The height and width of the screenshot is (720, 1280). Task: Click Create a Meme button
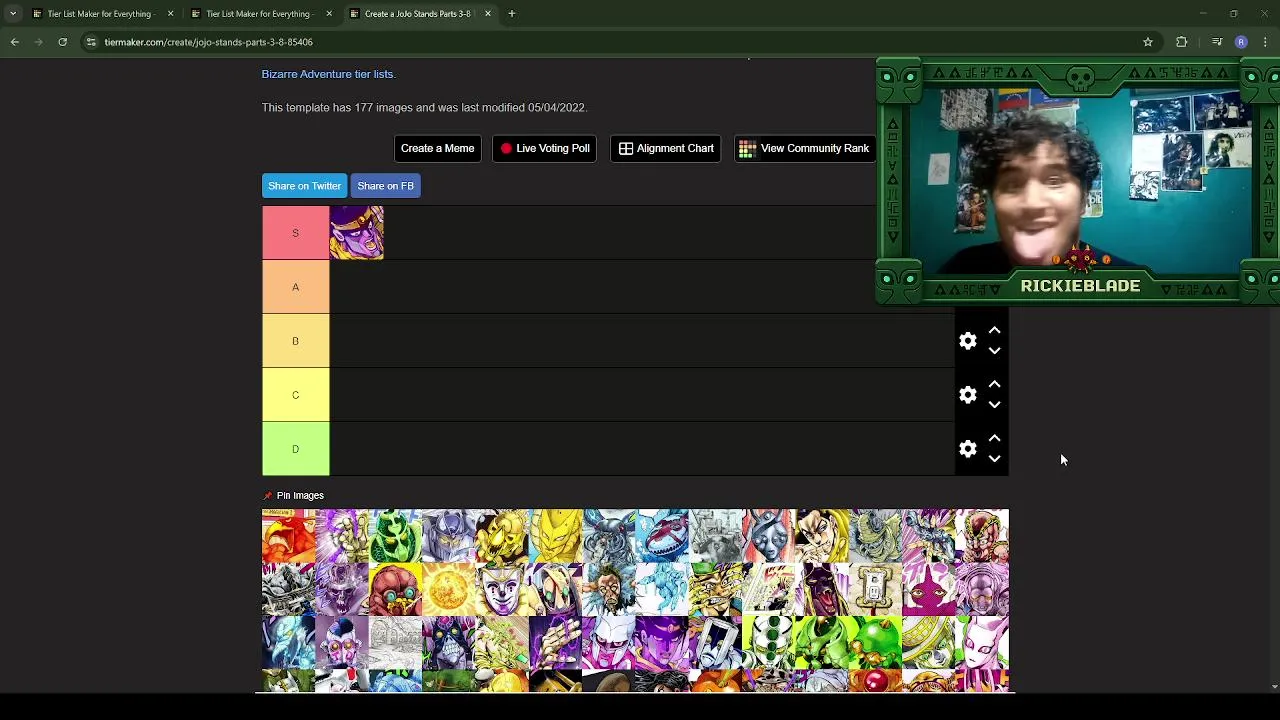click(x=437, y=148)
